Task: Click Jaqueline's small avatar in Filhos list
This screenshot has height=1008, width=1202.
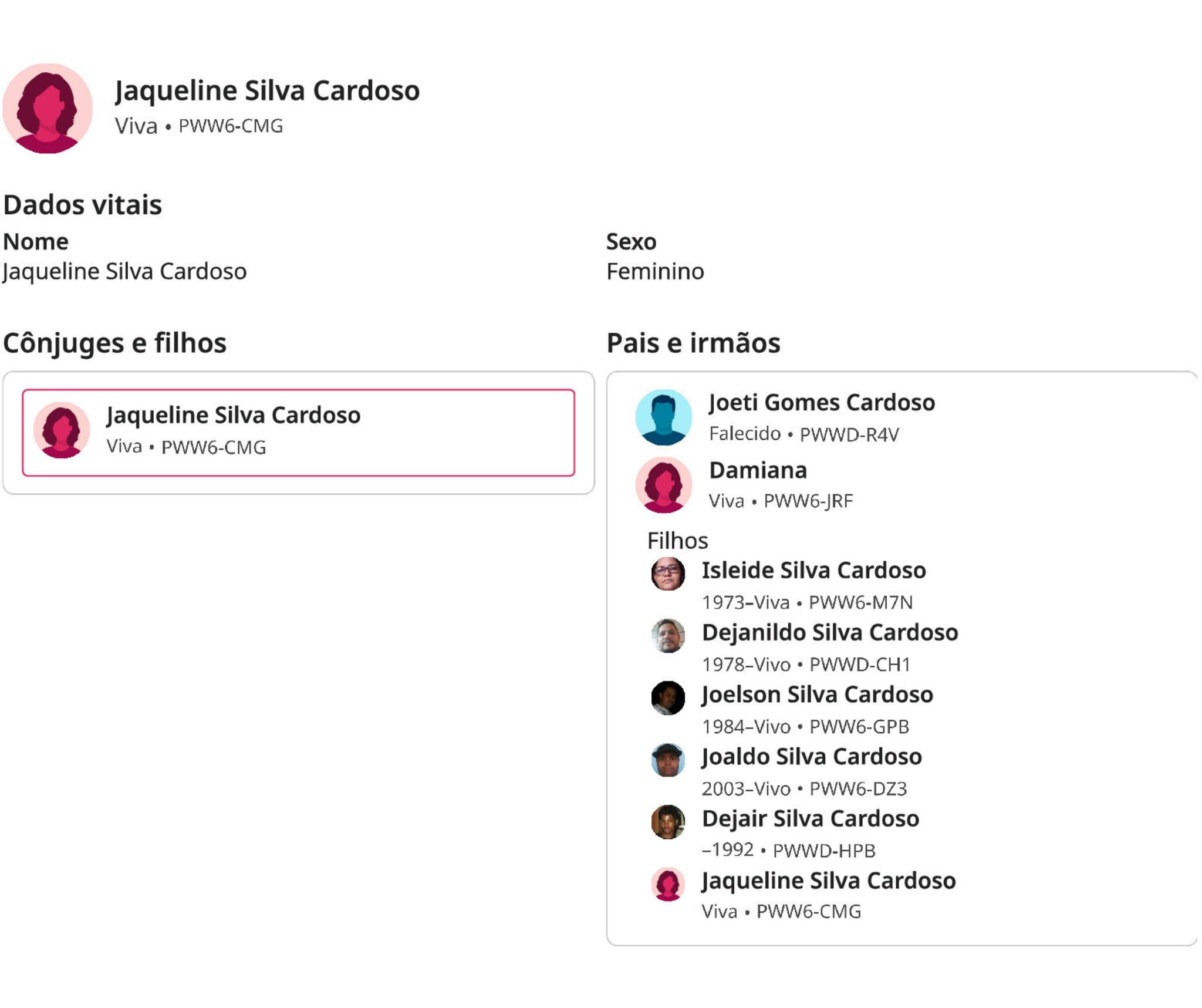Action: tap(668, 884)
